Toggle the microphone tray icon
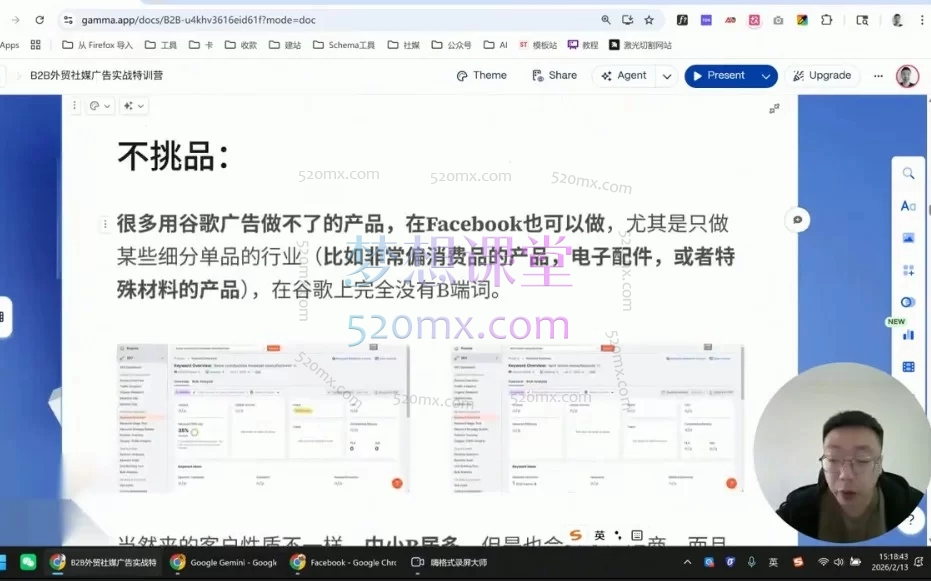This screenshot has height=581, width=931. [x=752, y=562]
